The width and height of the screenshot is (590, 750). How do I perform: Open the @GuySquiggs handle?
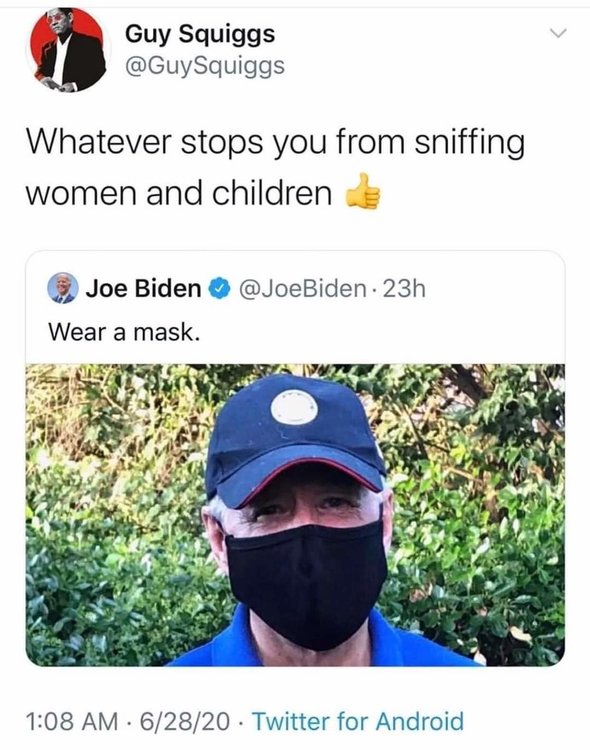tap(205, 66)
